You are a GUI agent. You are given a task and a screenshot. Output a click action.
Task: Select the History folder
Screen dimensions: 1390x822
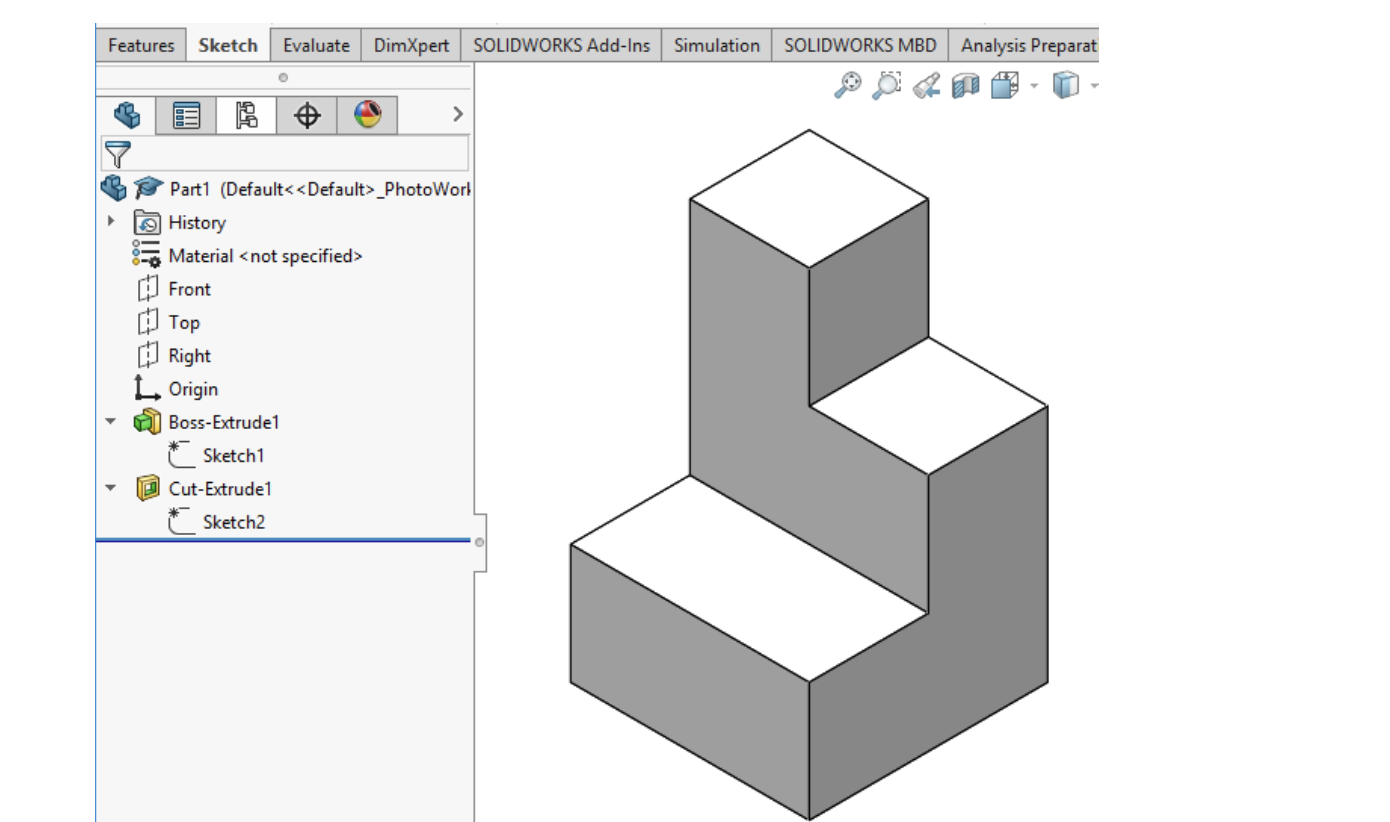(x=180, y=222)
